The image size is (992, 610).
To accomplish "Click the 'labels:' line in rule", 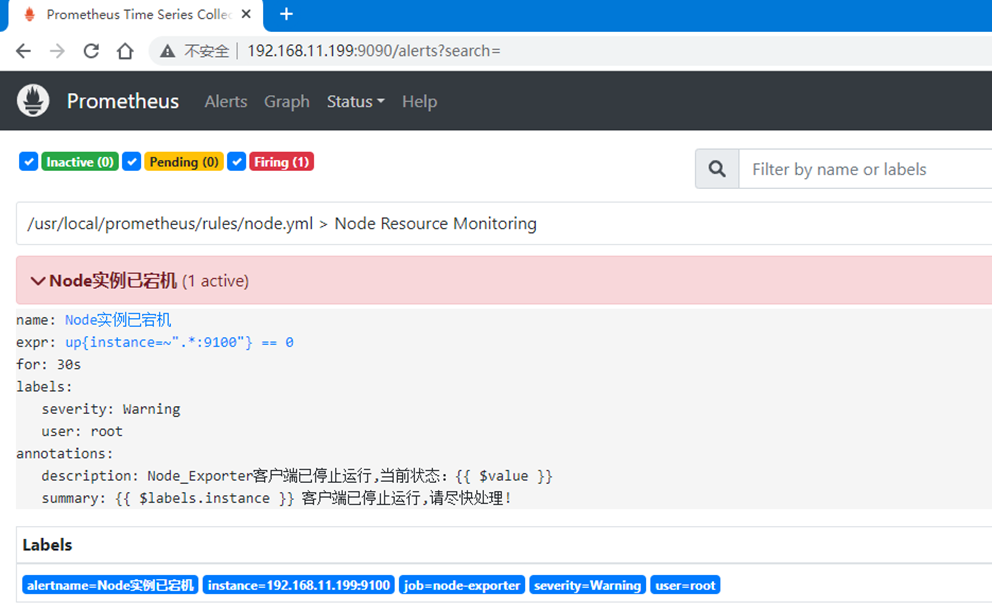I will pyautogui.click(x=44, y=387).
